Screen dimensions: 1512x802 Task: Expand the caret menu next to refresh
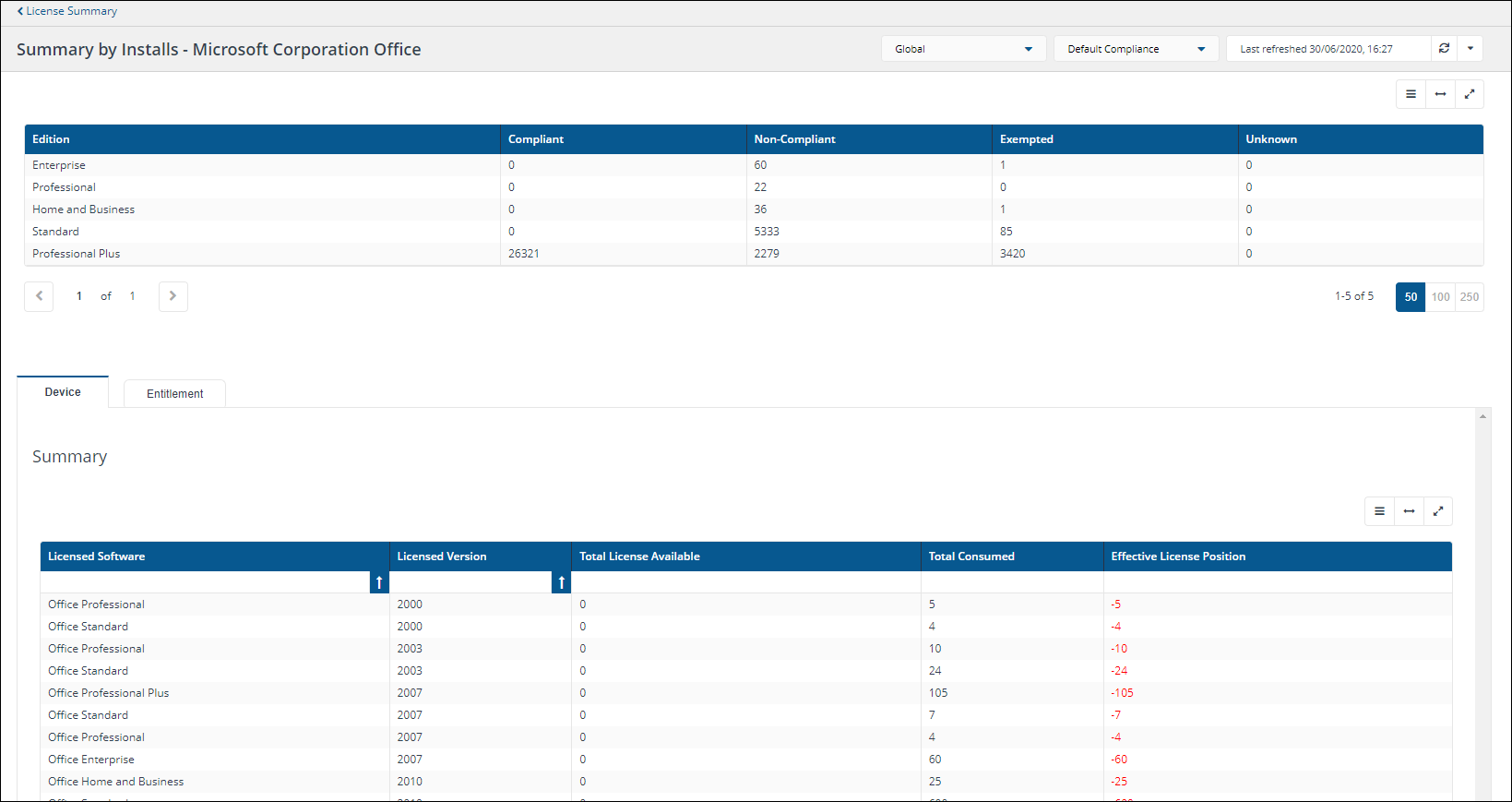[x=1470, y=49]
